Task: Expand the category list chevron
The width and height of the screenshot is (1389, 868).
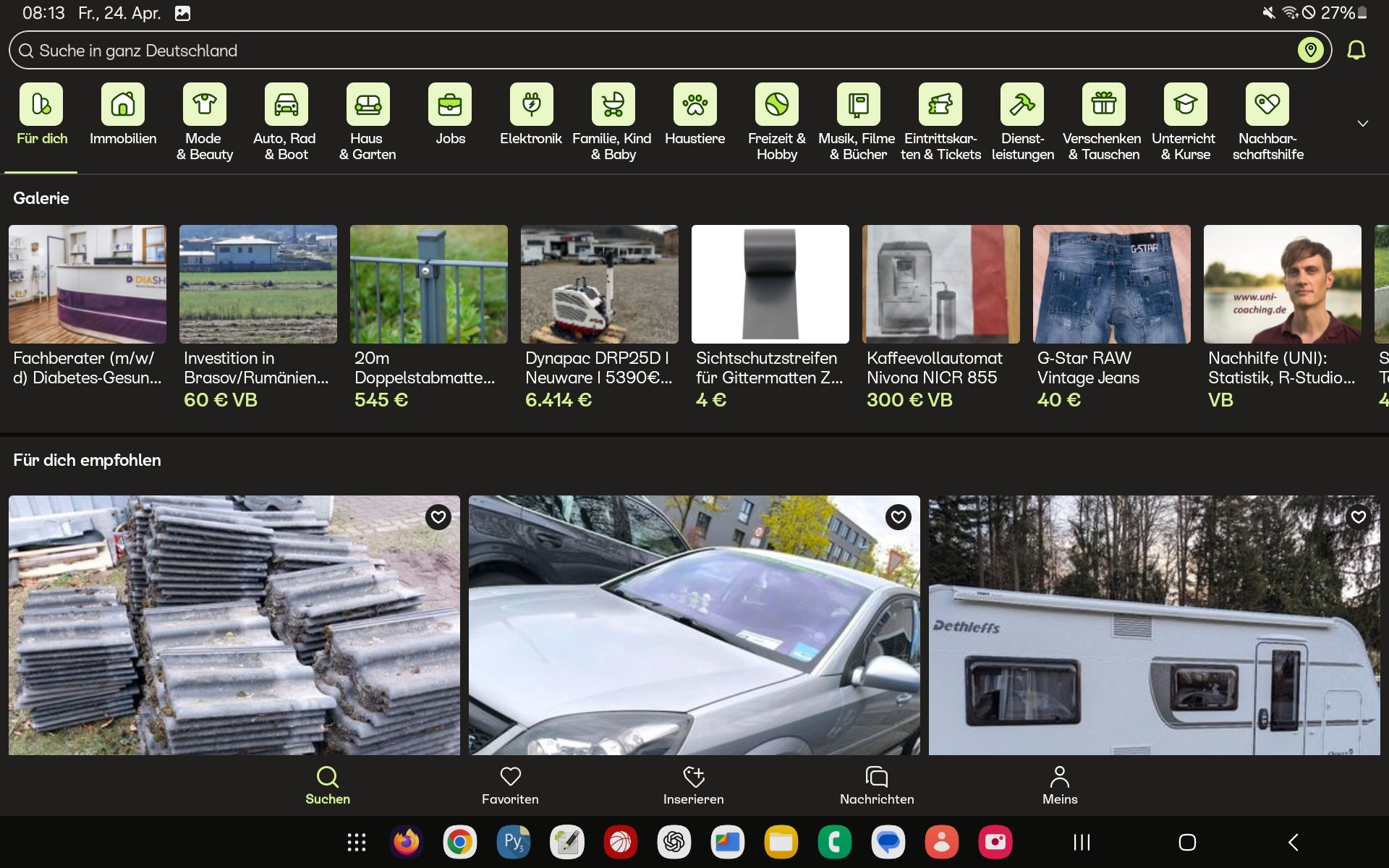Action: tap(1362, 124)
